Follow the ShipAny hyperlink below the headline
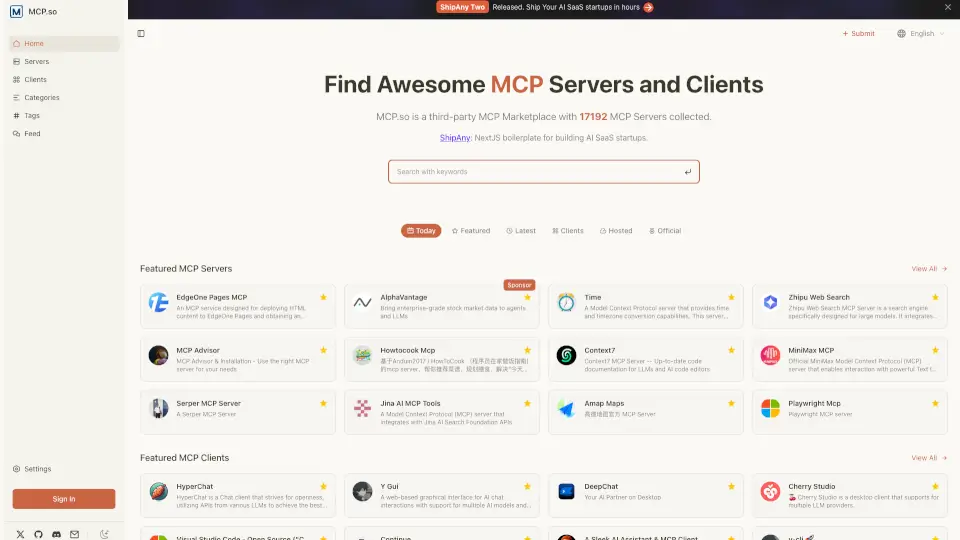The image size is (960, 540). coord(455,138)
